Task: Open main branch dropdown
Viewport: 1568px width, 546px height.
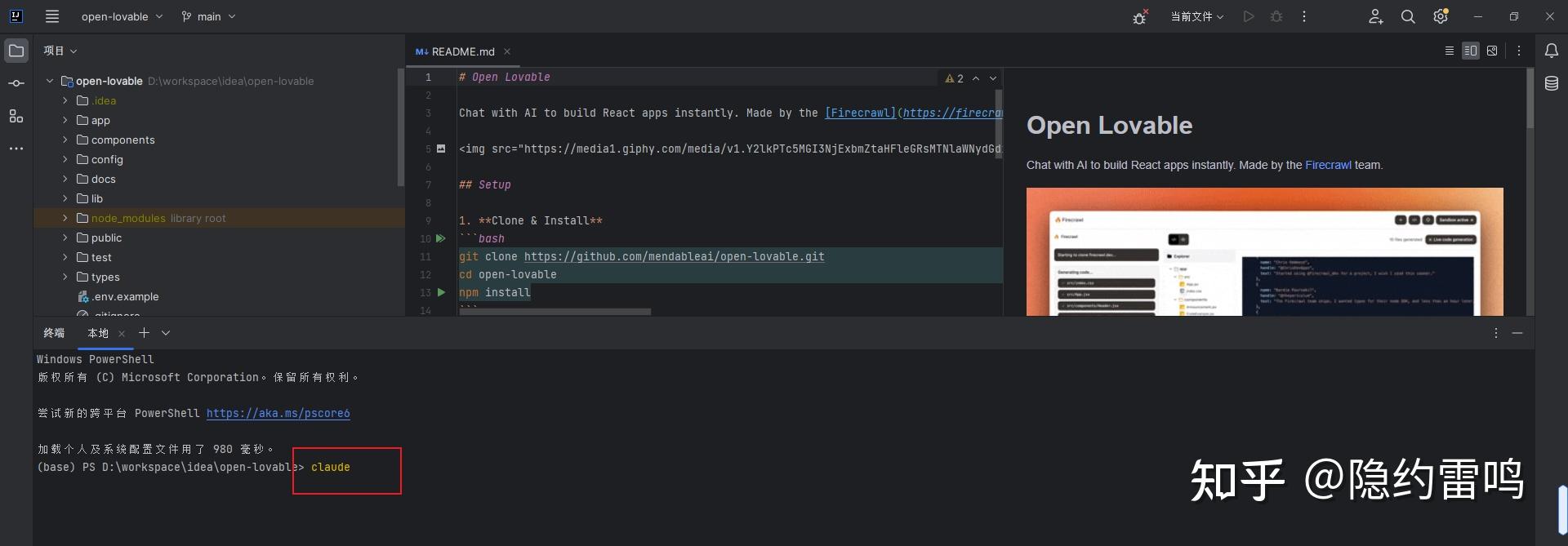Action: [x=208, y=16]
